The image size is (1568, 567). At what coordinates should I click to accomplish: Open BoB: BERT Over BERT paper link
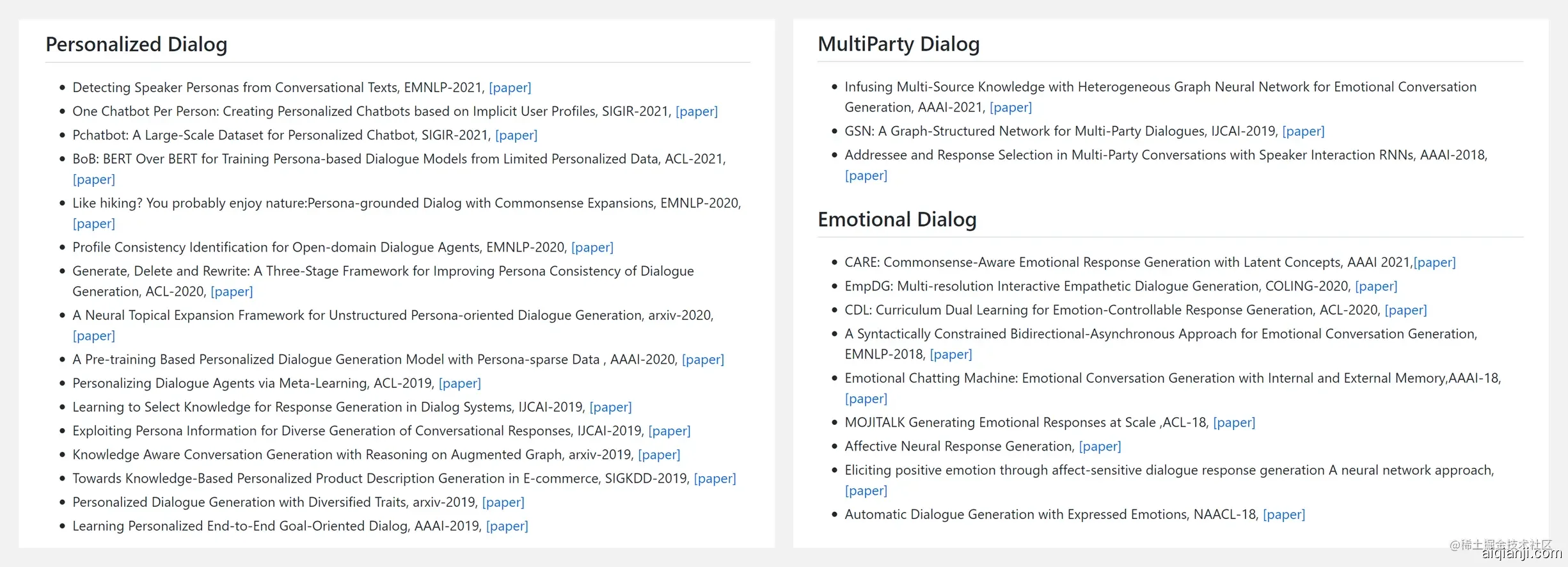[94, 179]
